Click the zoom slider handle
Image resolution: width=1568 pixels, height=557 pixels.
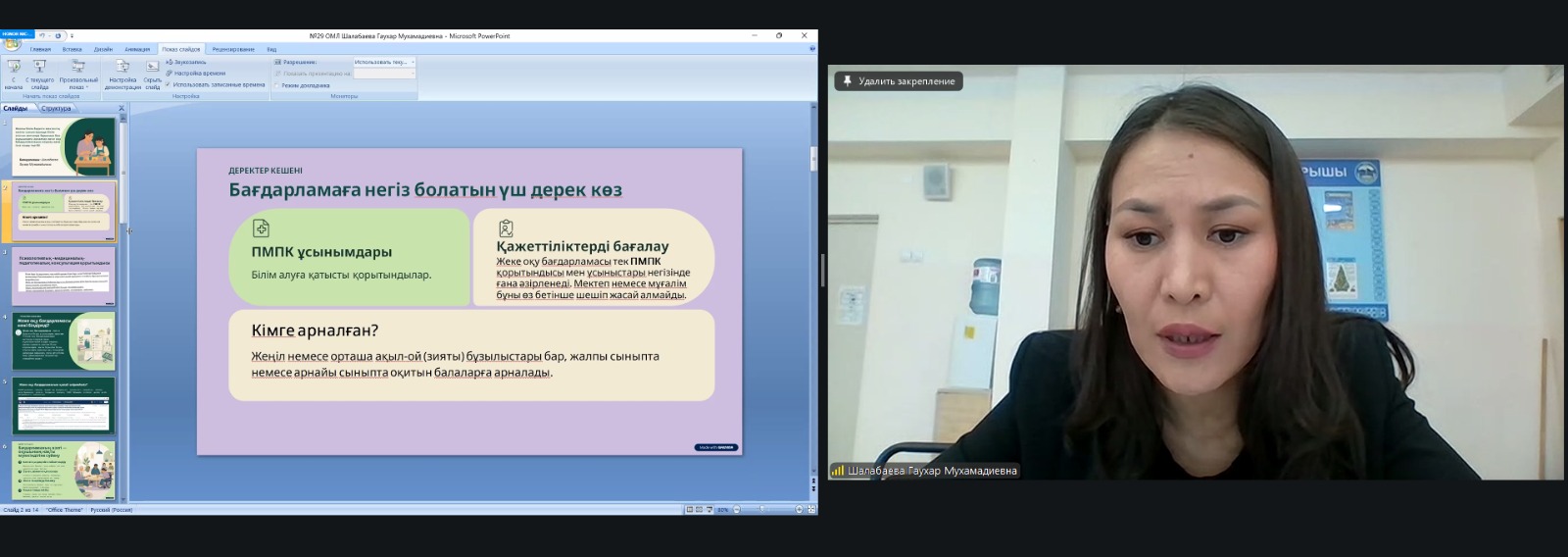coord(761,509)
